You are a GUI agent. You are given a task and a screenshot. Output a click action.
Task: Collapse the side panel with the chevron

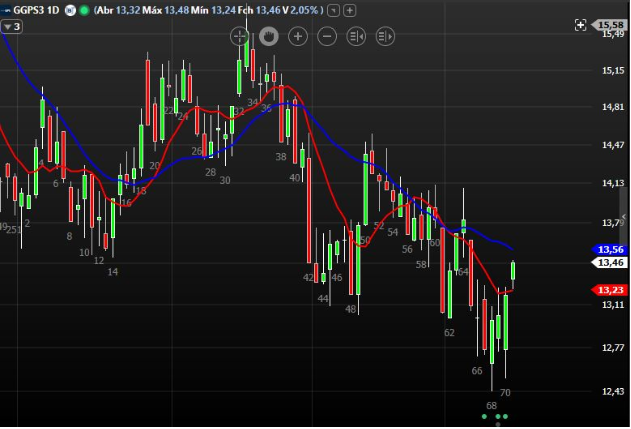[624, 217]
